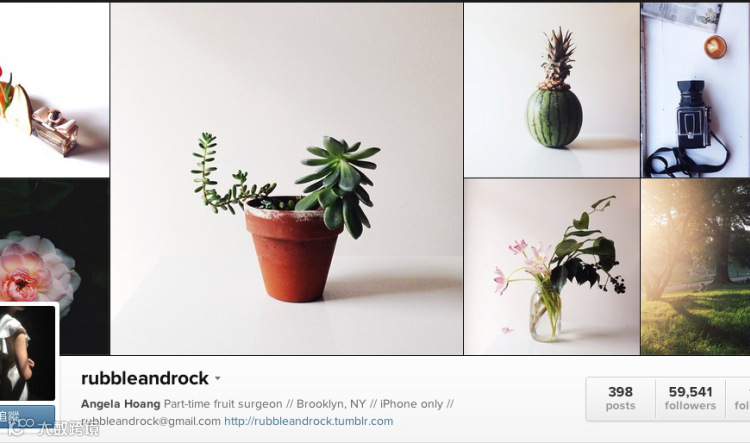The width and height of the screenshot is (750, 443).
Task: Click the coffee cup in the camera photo
Action: 715,47
